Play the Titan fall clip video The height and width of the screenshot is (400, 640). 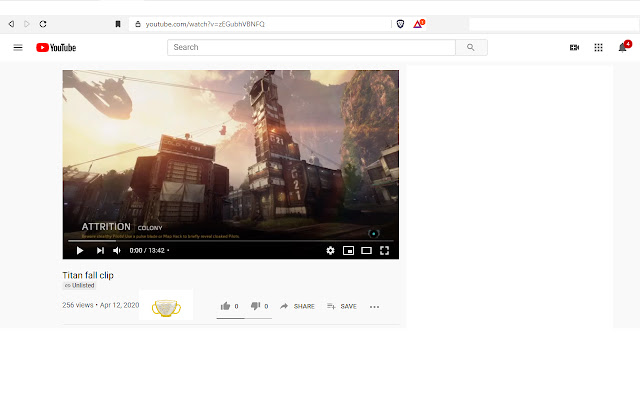tap(80, 251)
